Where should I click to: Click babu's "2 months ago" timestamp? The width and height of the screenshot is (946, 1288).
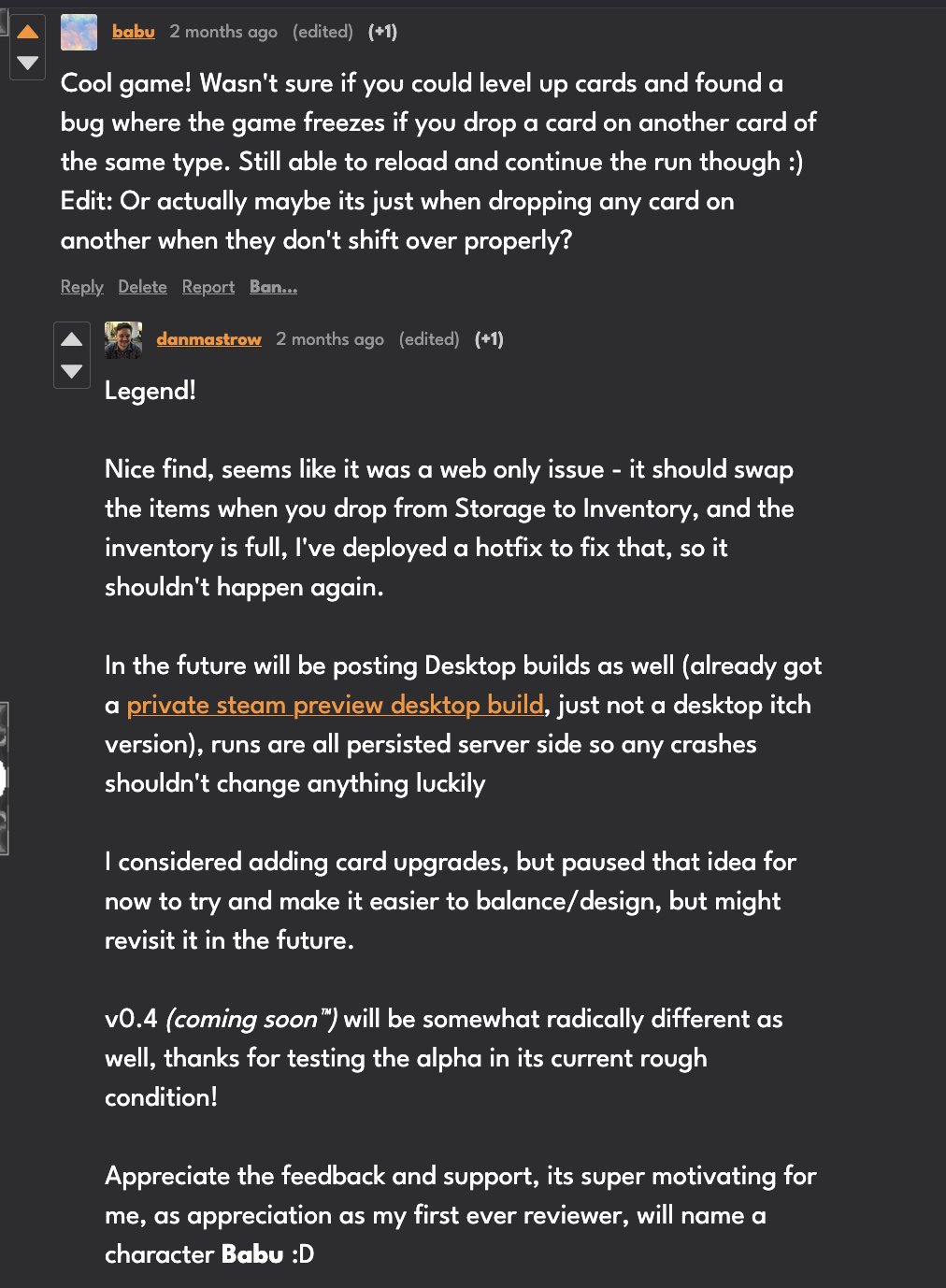coord(223,32)
